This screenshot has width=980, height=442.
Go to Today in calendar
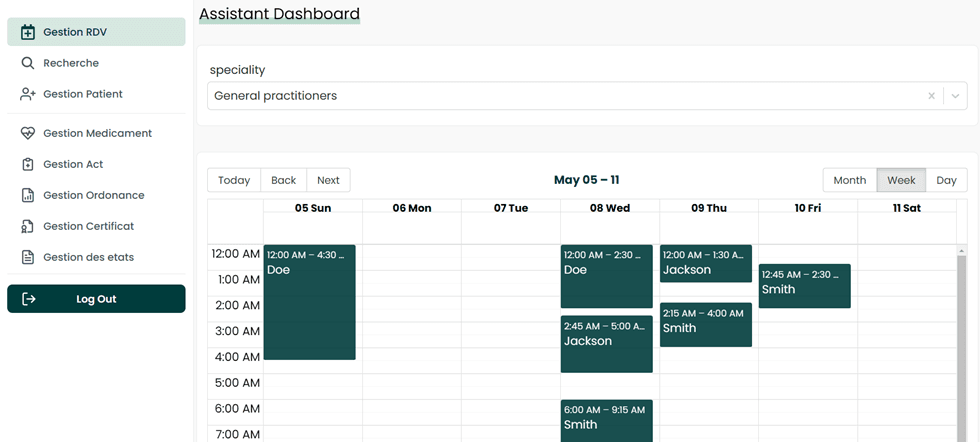coord(234,180)
